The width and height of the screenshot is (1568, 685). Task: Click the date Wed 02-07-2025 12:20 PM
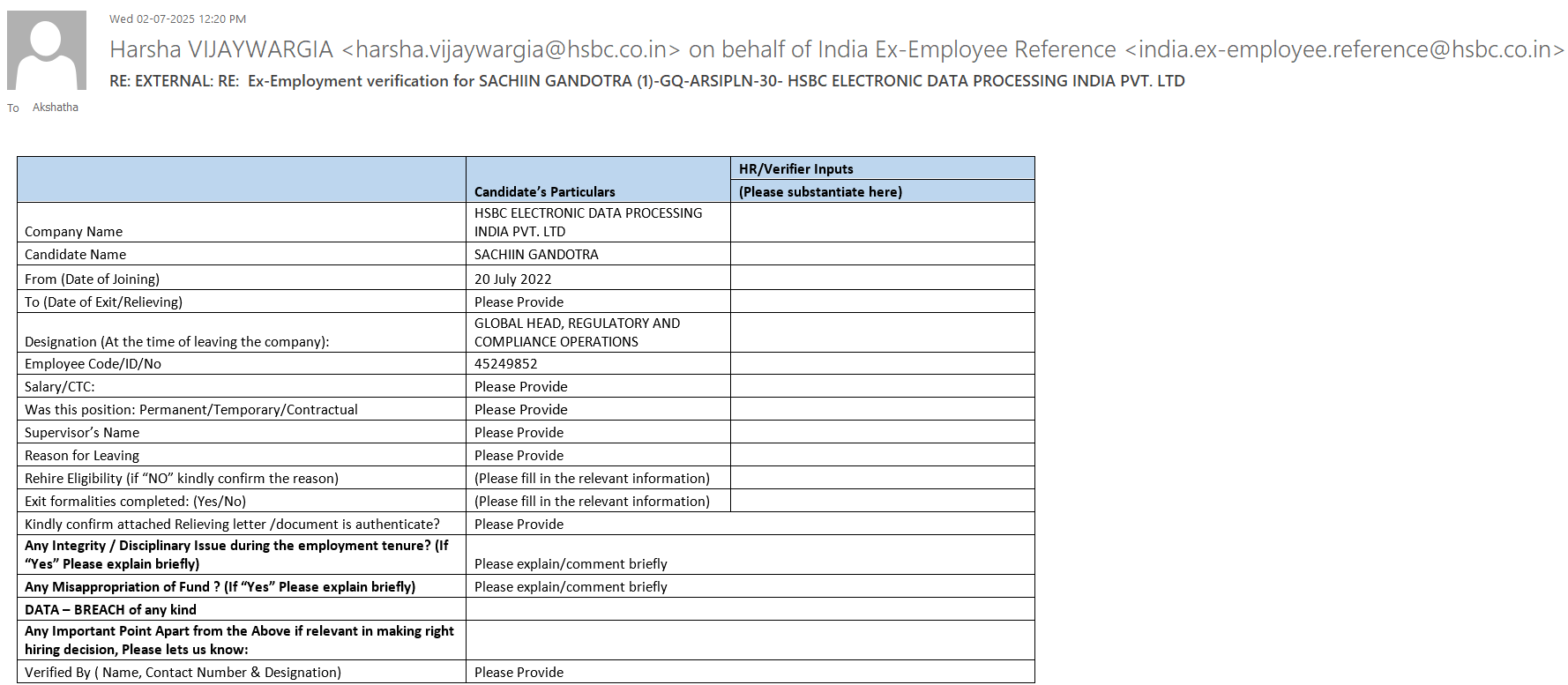coord(178,19)
